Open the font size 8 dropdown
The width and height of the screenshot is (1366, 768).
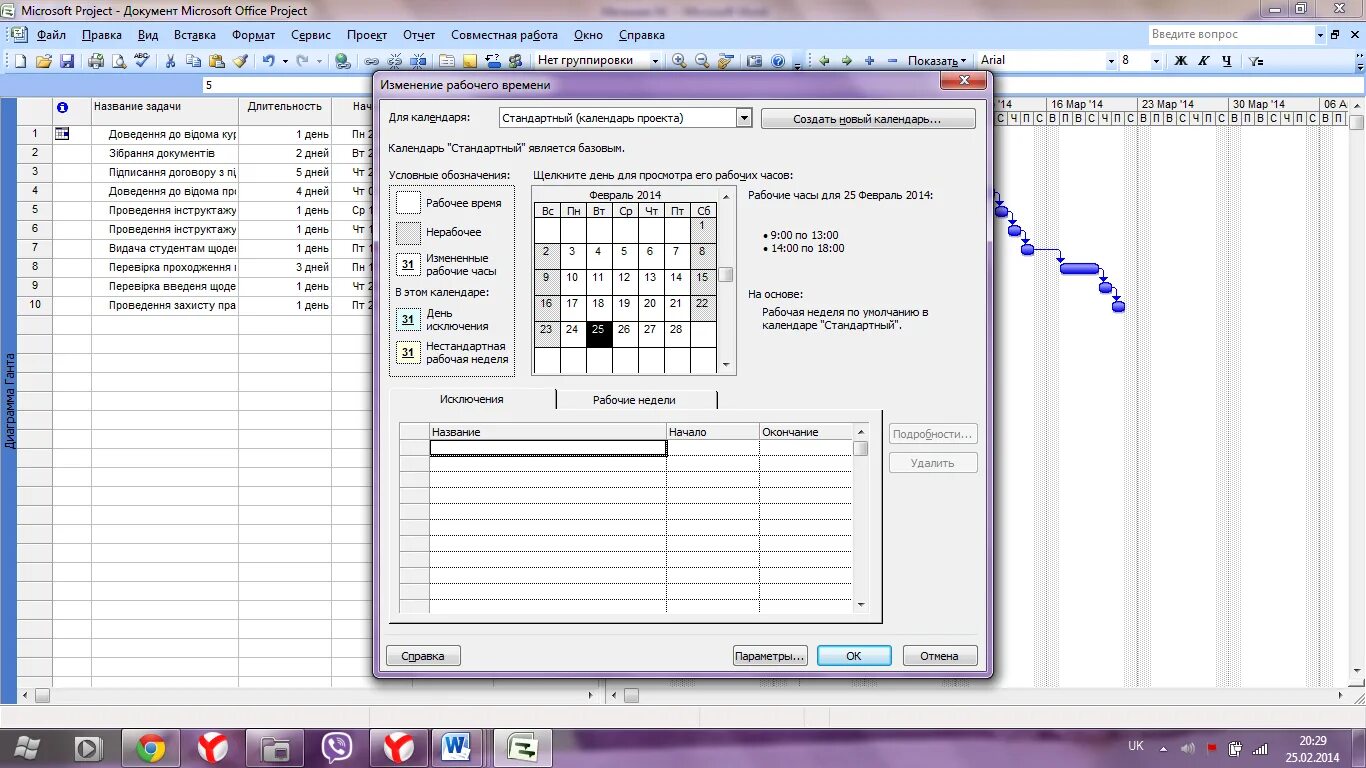(1156, 61)
